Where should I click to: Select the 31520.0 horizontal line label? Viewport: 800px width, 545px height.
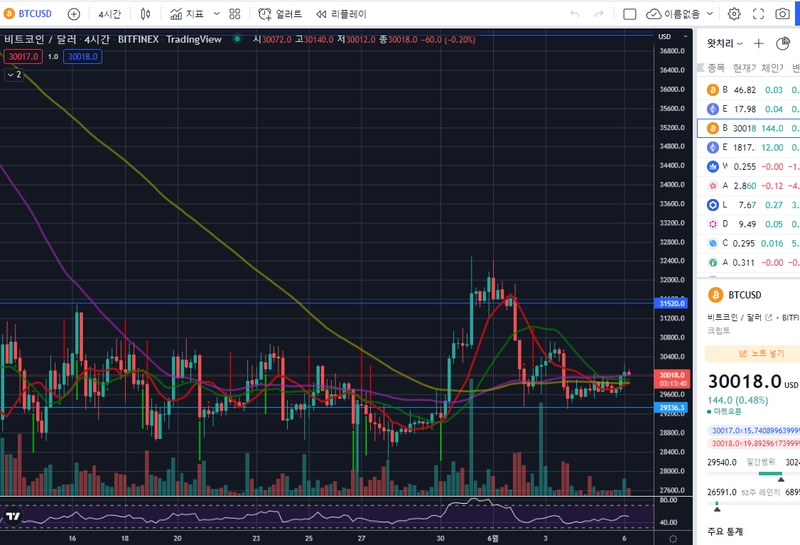point(671,304)
